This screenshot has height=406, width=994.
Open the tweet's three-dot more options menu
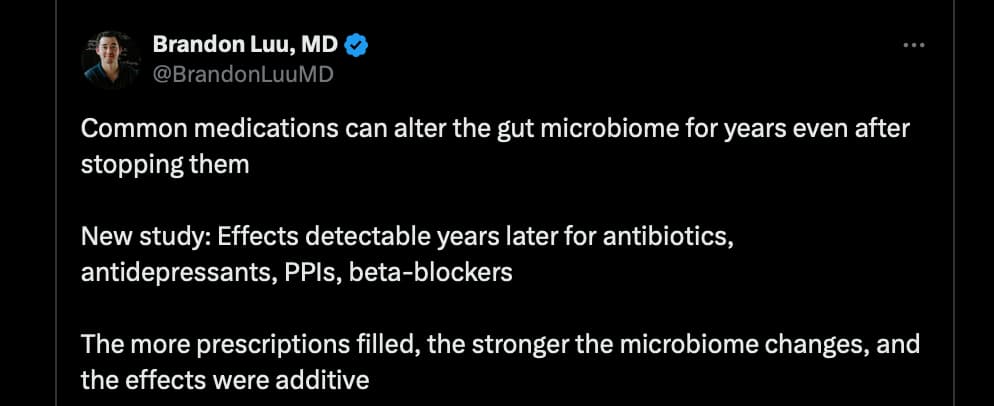(914, 45)
